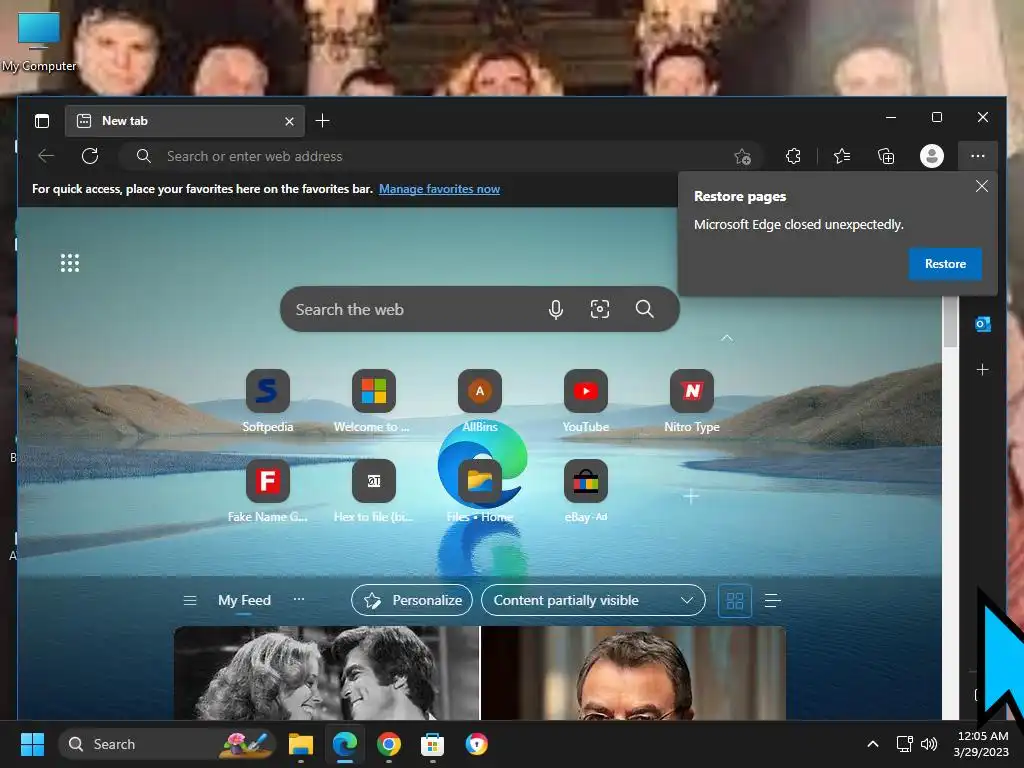The height and width of the screenshot is (768, 1024).
Task: Go back using the back arrow
Action: [46, 156]
